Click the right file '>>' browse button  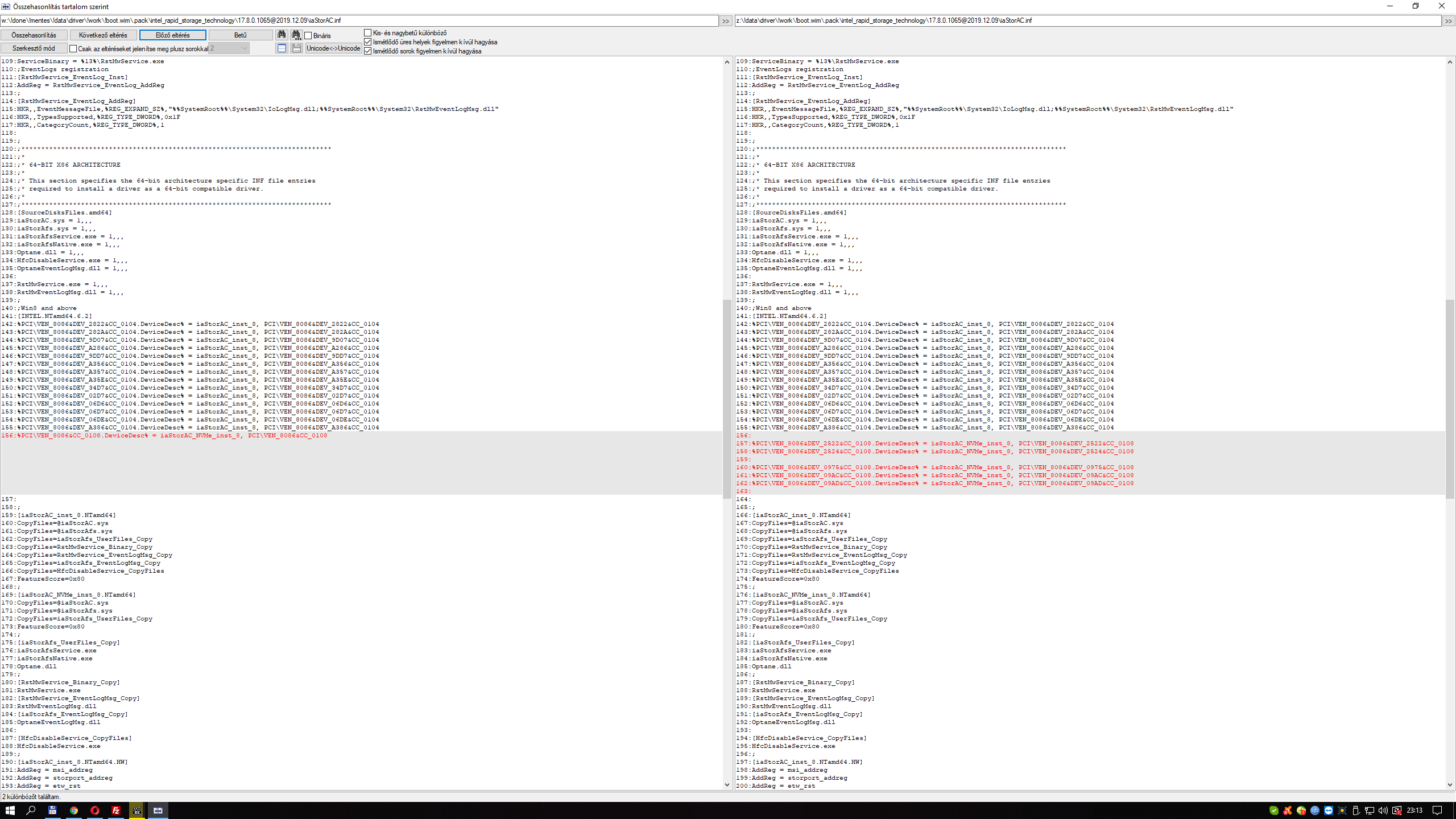pos(1449,20)
